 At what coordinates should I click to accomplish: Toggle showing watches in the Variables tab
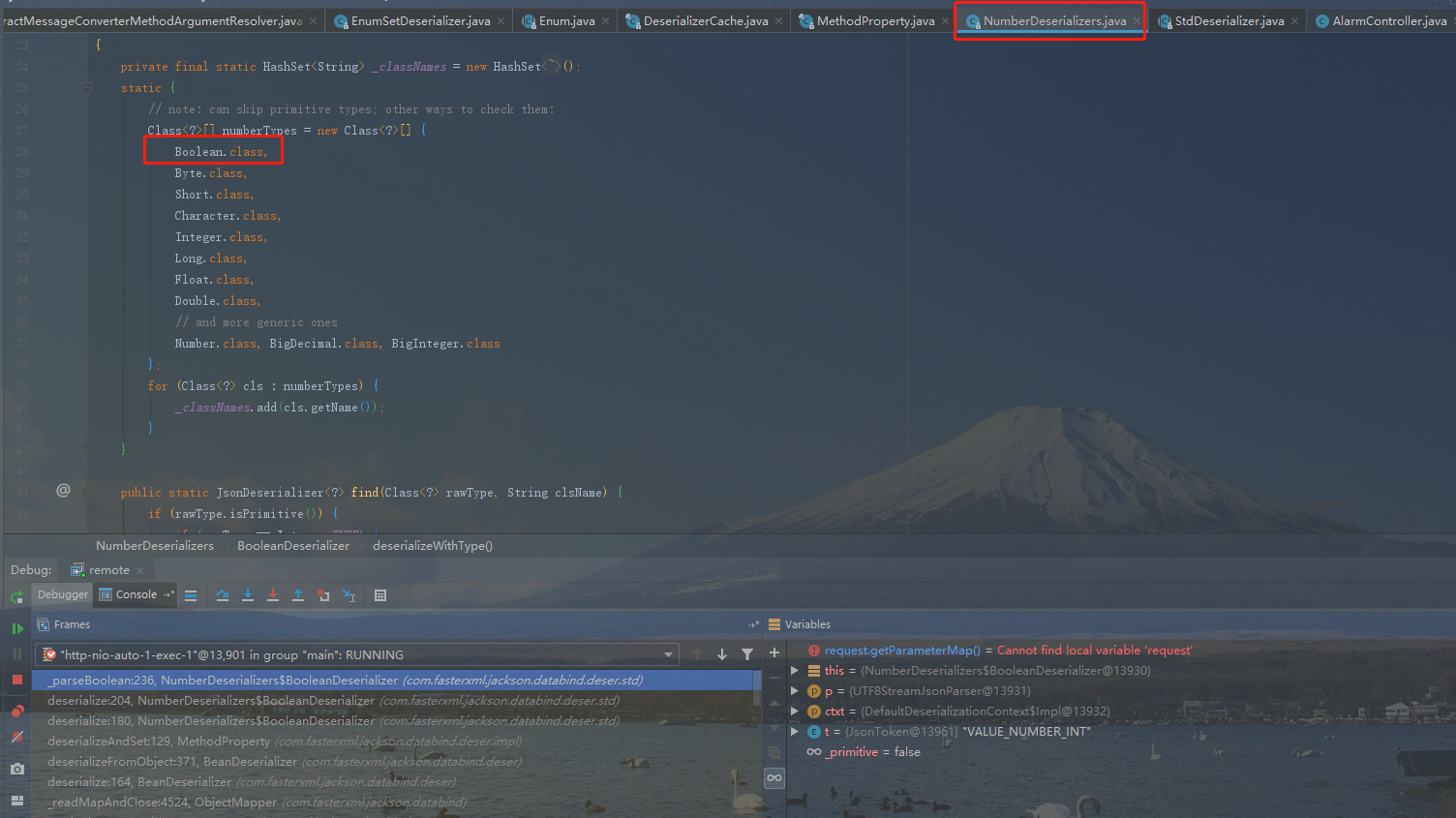point(774,777)
